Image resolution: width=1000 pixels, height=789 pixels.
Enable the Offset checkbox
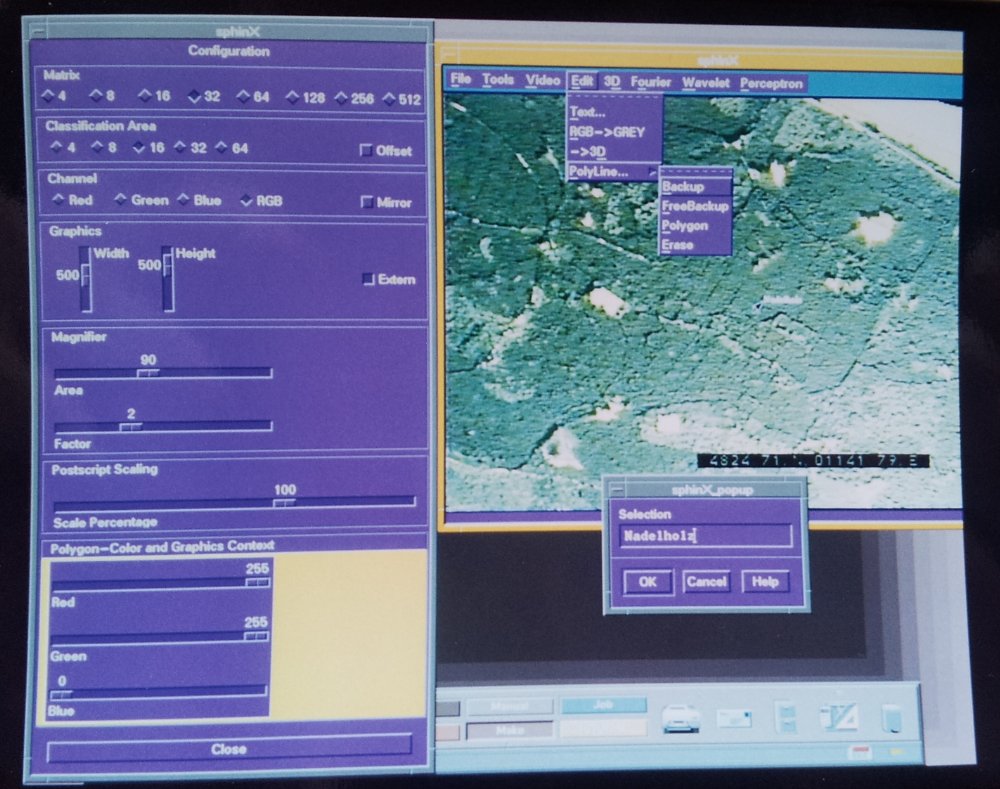(367, 151)
